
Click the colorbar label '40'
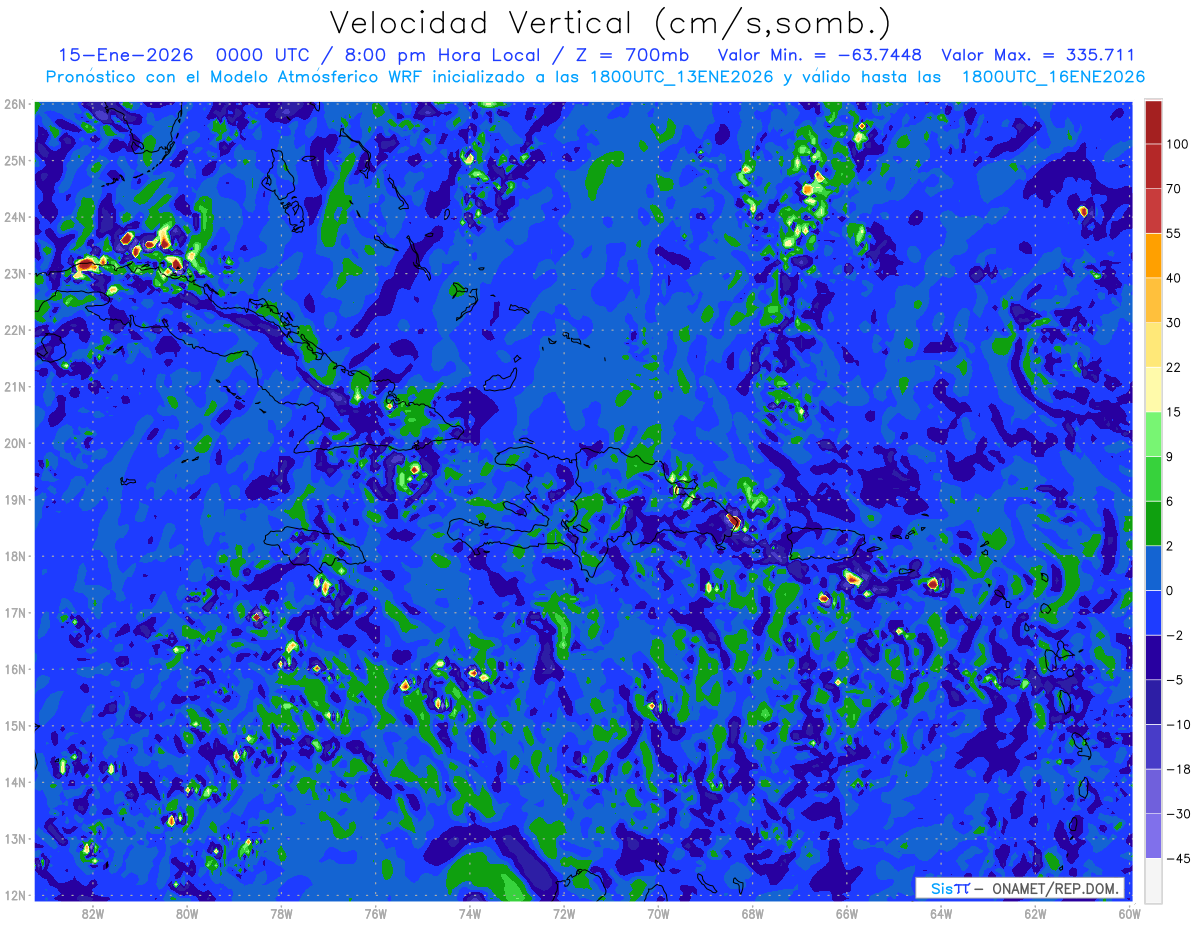pyautogui.click(x=1174, y=278)
